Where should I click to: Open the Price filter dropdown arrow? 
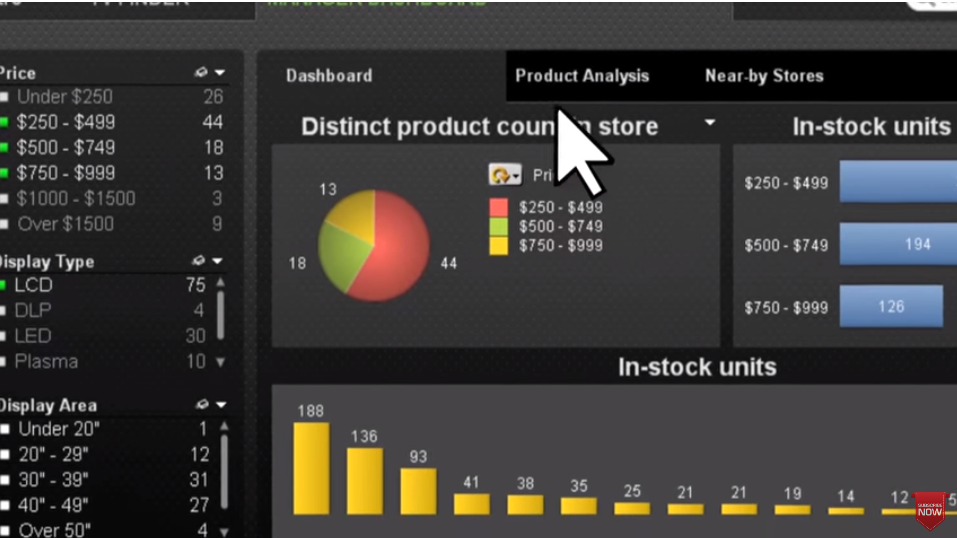click(220, 73)
